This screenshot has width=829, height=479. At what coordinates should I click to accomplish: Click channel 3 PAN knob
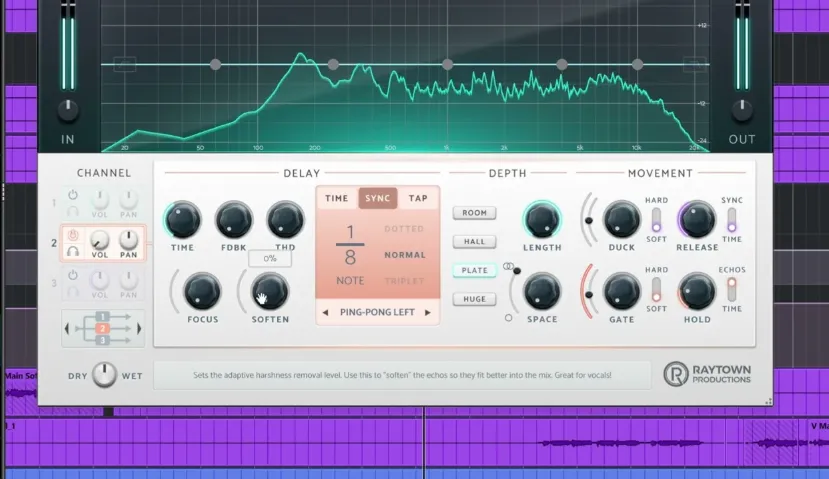coord(128,280)
